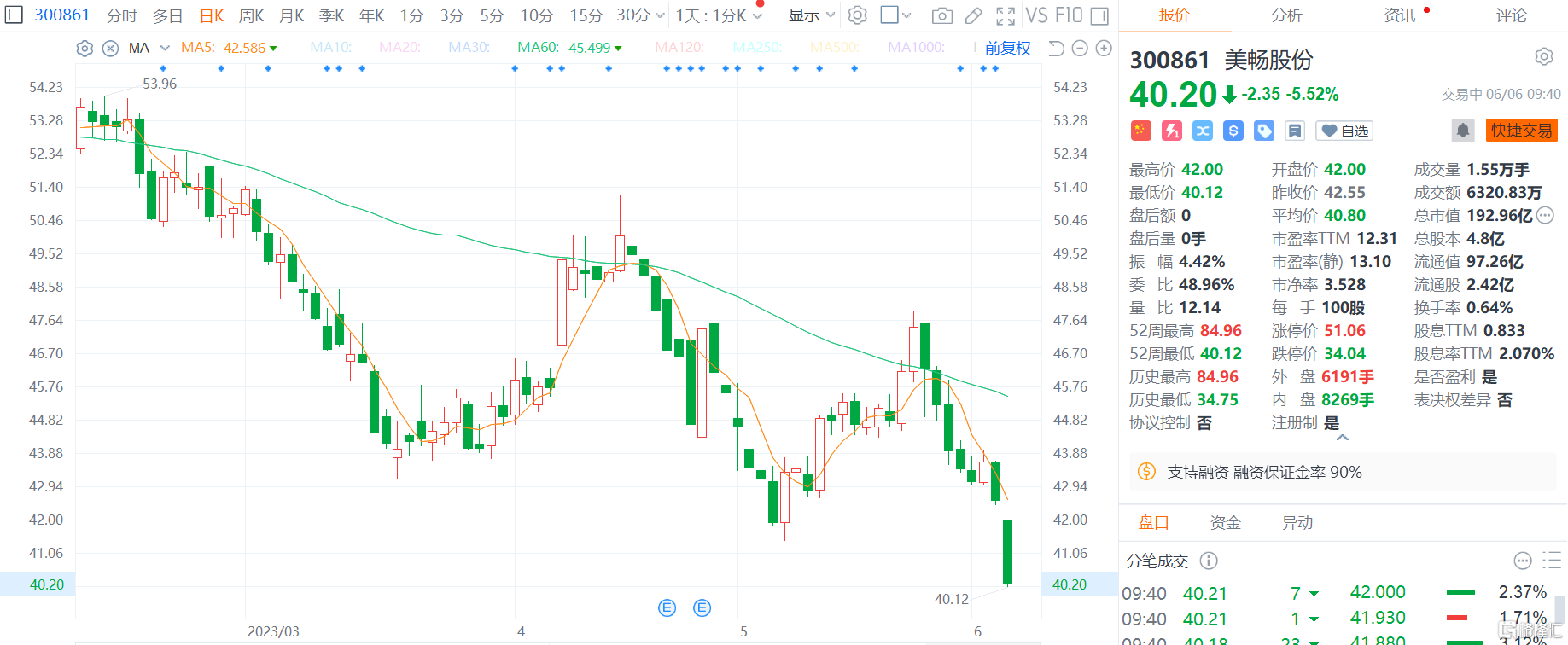This screenshot has height=645, width=1568.
Task: Switch 分笔成交 list view layout
Action: (1552, 561)
